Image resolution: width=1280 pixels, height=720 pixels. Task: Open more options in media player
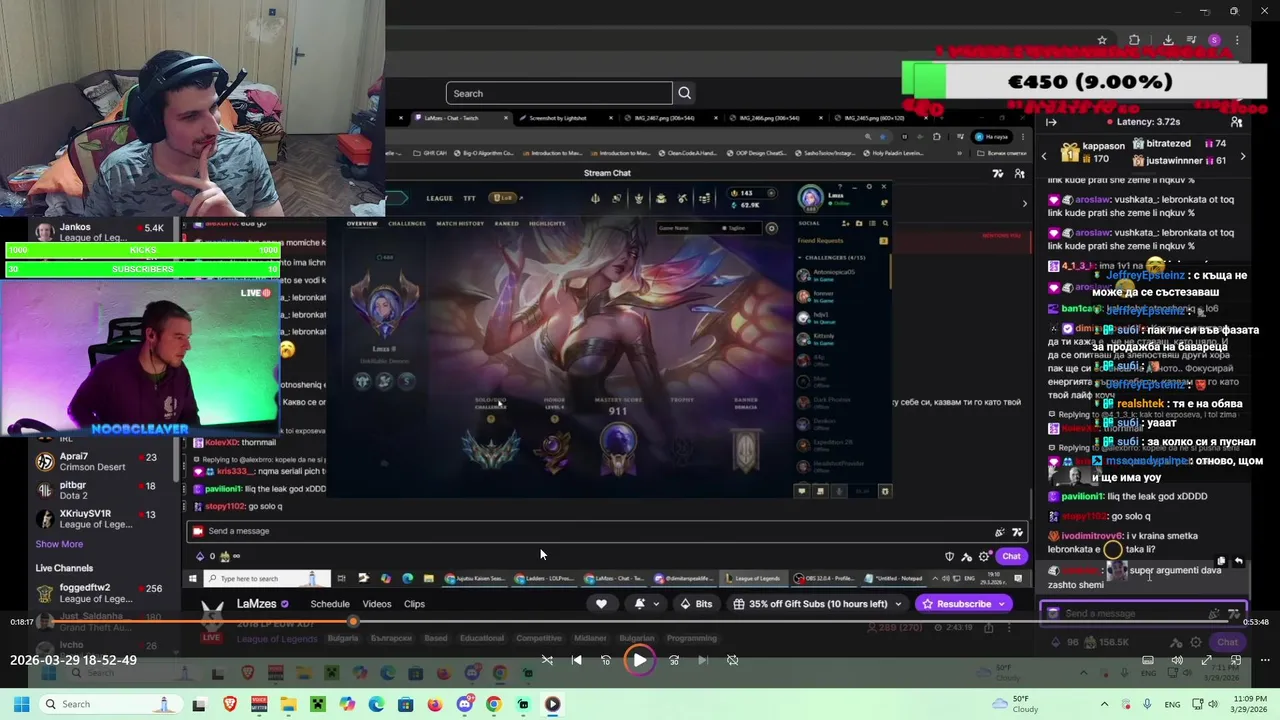coord(1265,660)
